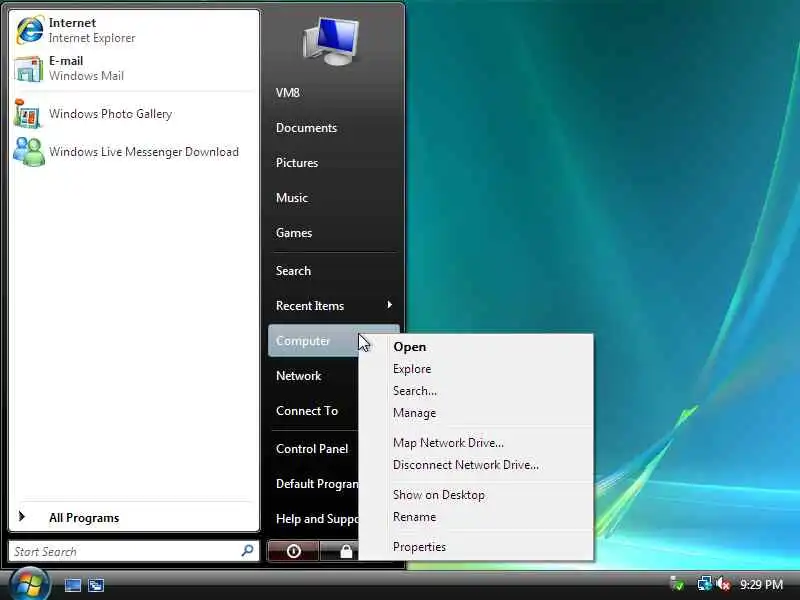Click the computer user picture icon
The height and width of the screenshot is (600, 800).
[x=332, y=41]
